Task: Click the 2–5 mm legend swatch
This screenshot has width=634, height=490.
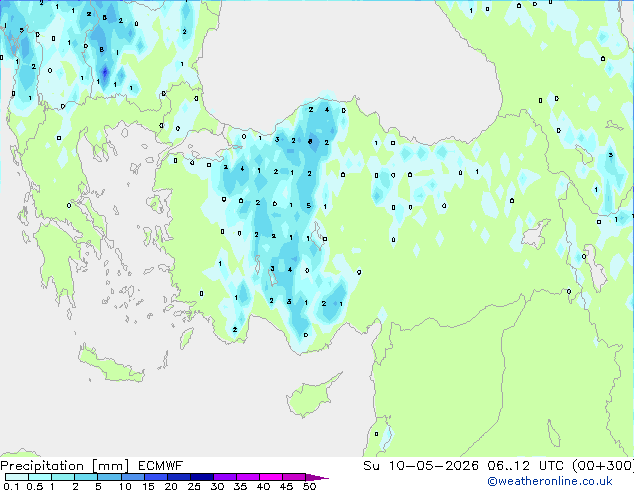Action: pos(86,477)
